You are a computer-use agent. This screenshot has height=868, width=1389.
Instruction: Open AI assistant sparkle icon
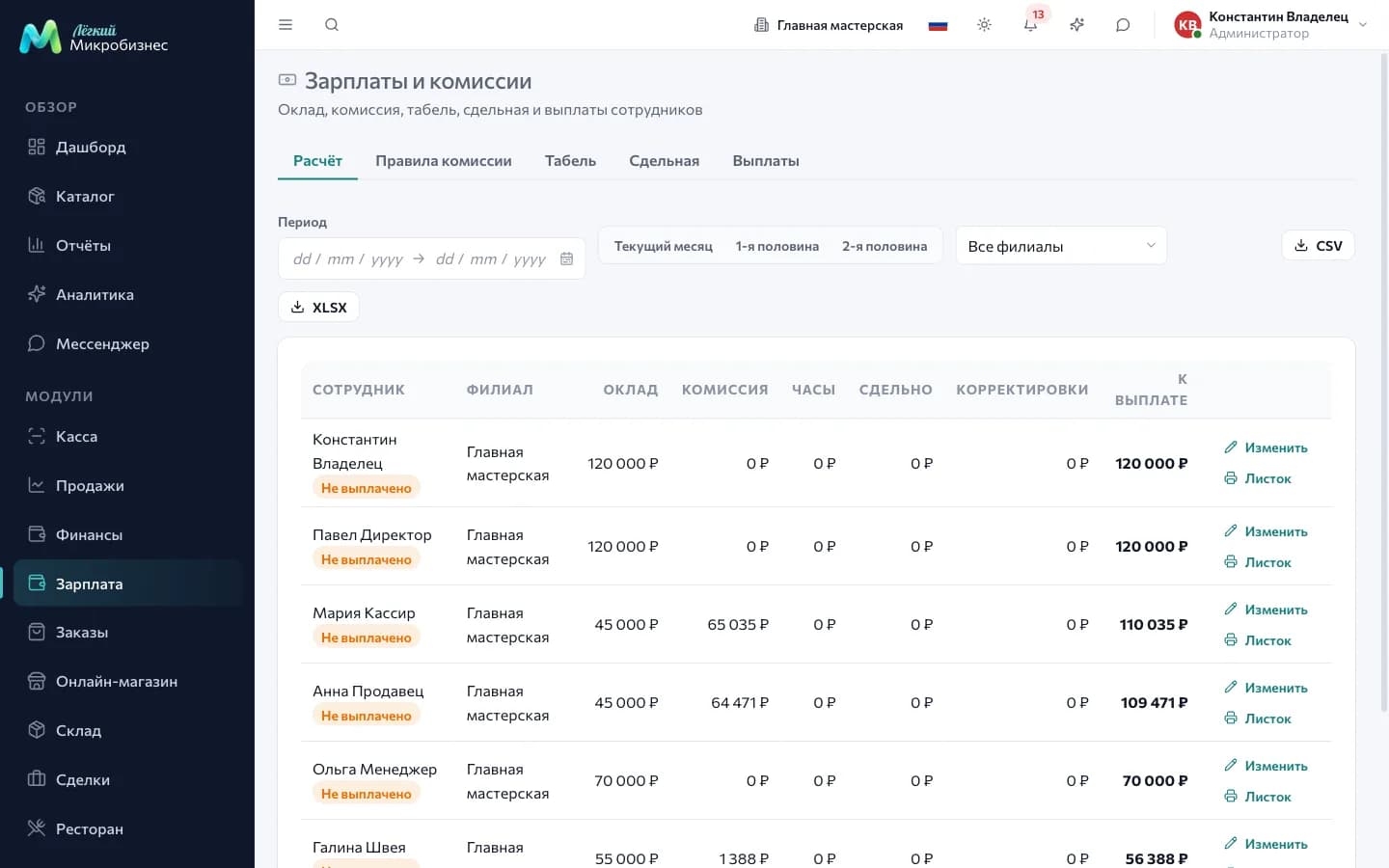pos(1076,25)
